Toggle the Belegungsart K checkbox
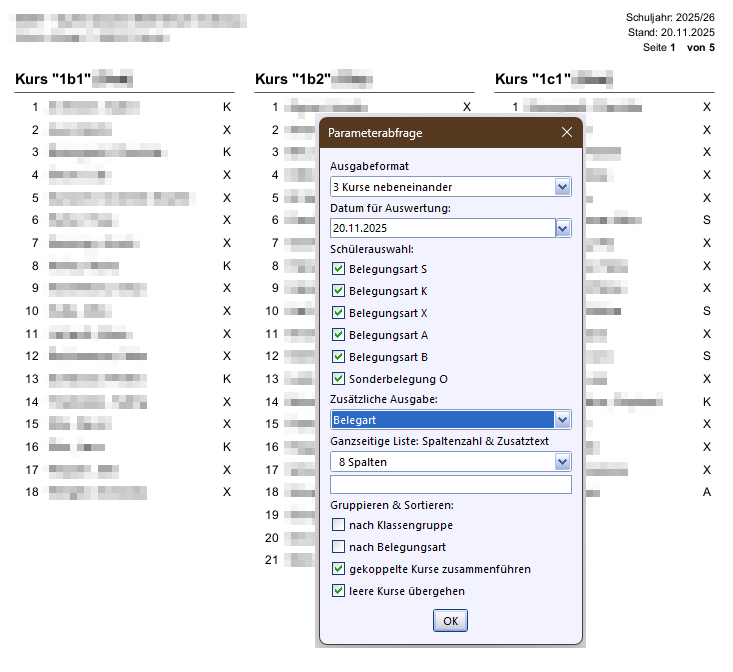The width and height of the screenshot is (733, 672). tap(339, 291)
